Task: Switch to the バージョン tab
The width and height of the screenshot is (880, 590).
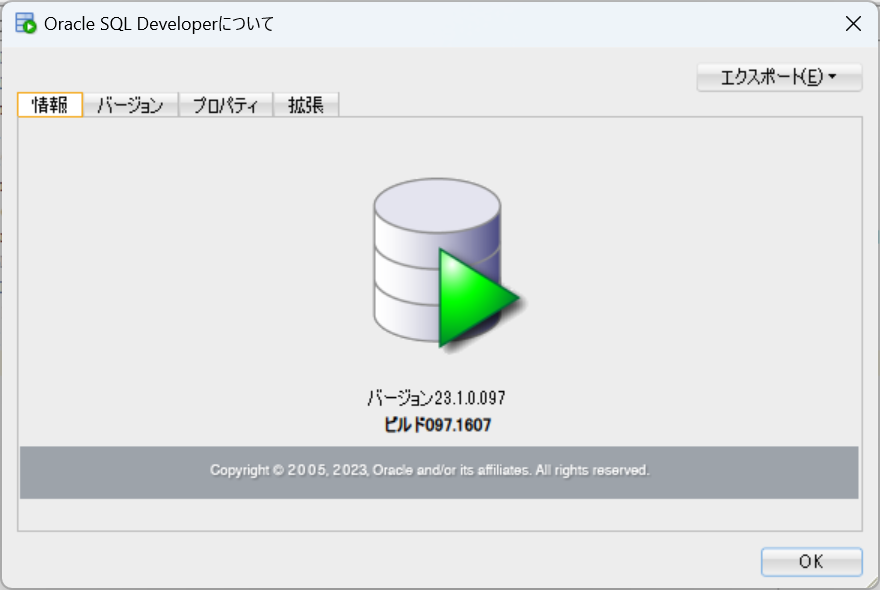Action: 131,104
